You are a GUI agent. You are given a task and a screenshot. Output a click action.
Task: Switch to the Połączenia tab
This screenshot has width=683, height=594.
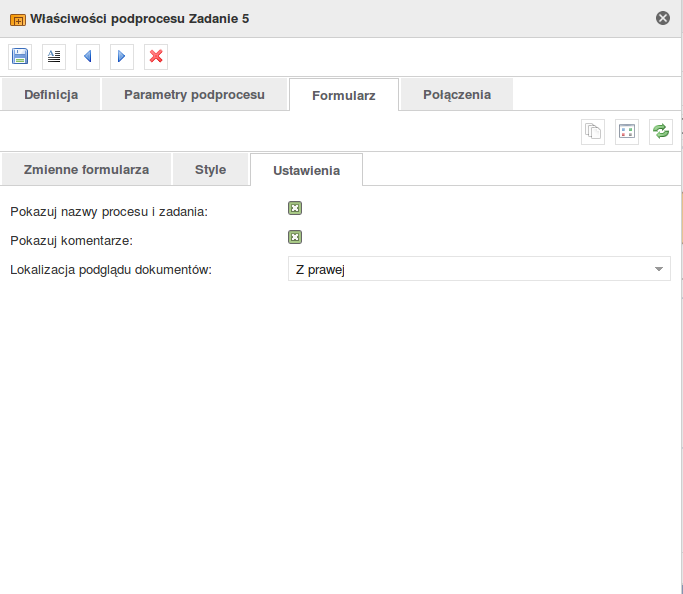457,94
